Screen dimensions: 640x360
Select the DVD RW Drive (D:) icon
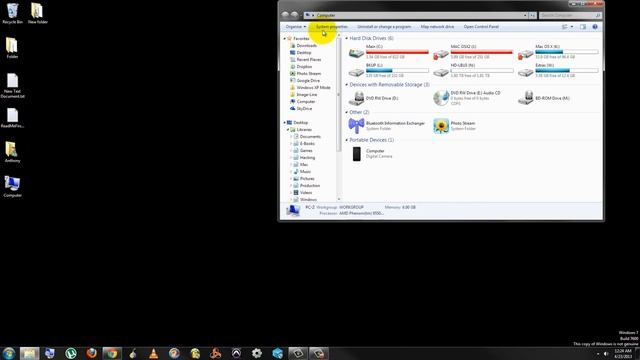[x=356, y=98]
